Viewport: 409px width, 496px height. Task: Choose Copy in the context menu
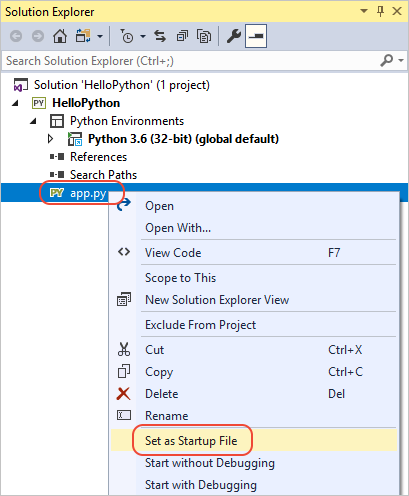tap(254, 372)
